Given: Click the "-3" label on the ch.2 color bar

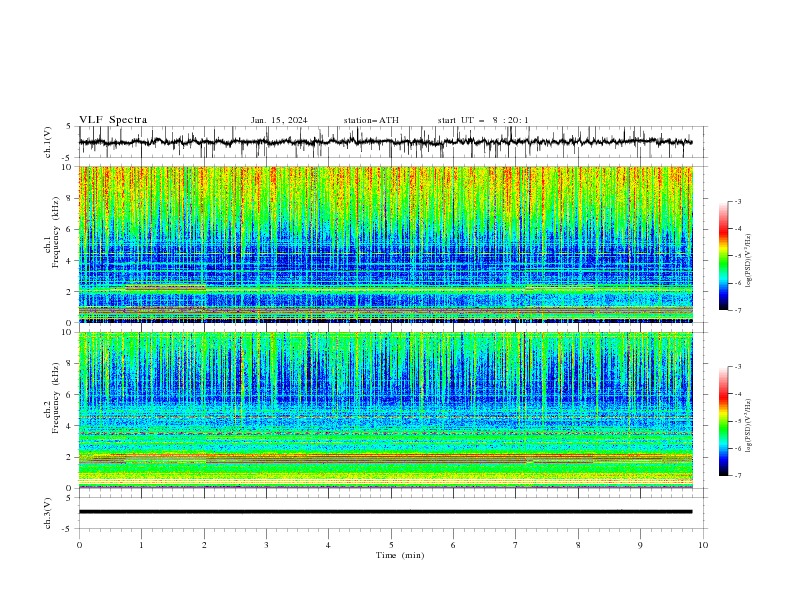Looking at the screenshot, I should [x=737, y=367].
